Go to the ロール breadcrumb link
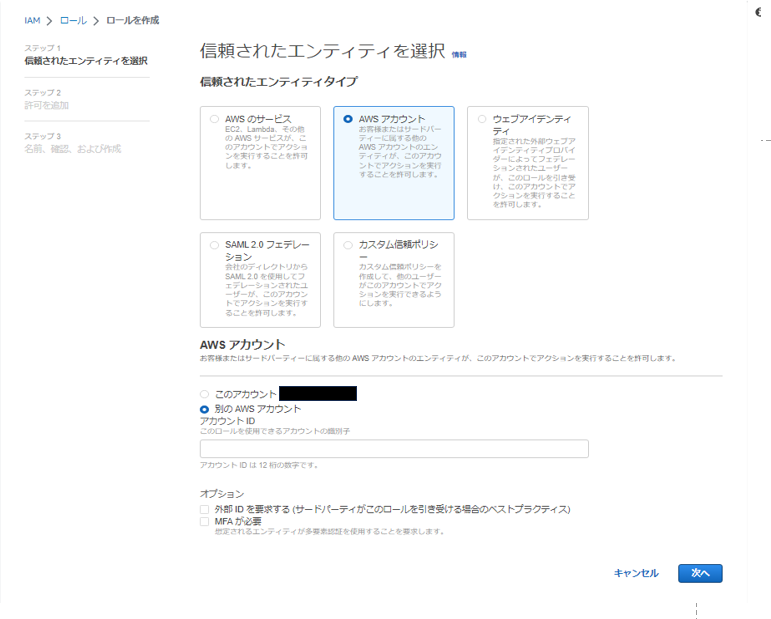The image size is (771, 619). coord(73,21)
